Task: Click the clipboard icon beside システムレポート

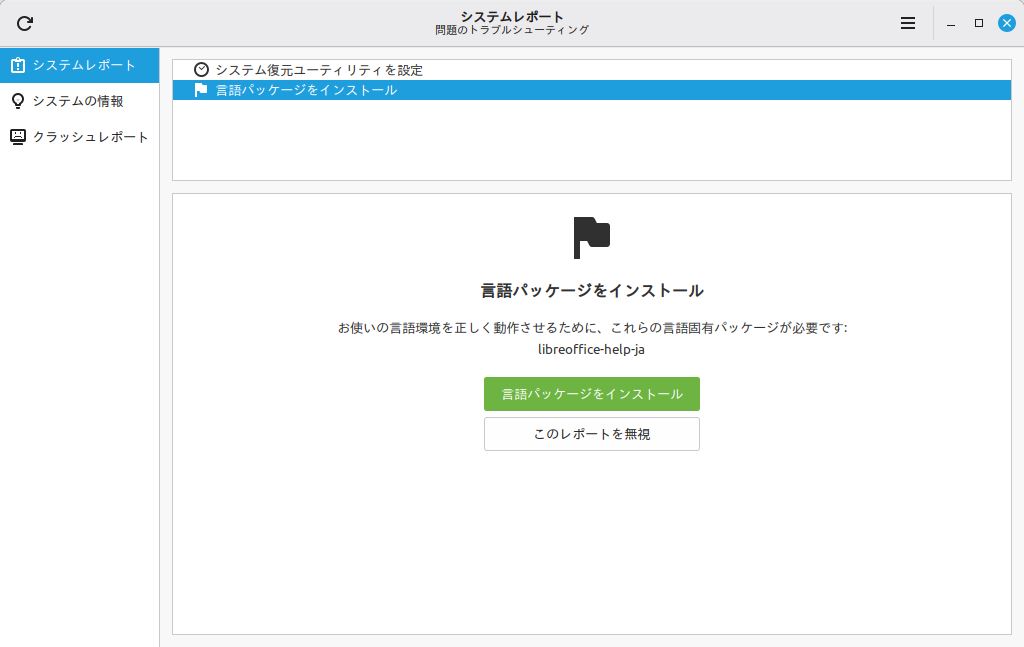Action: tap(18, 66)
